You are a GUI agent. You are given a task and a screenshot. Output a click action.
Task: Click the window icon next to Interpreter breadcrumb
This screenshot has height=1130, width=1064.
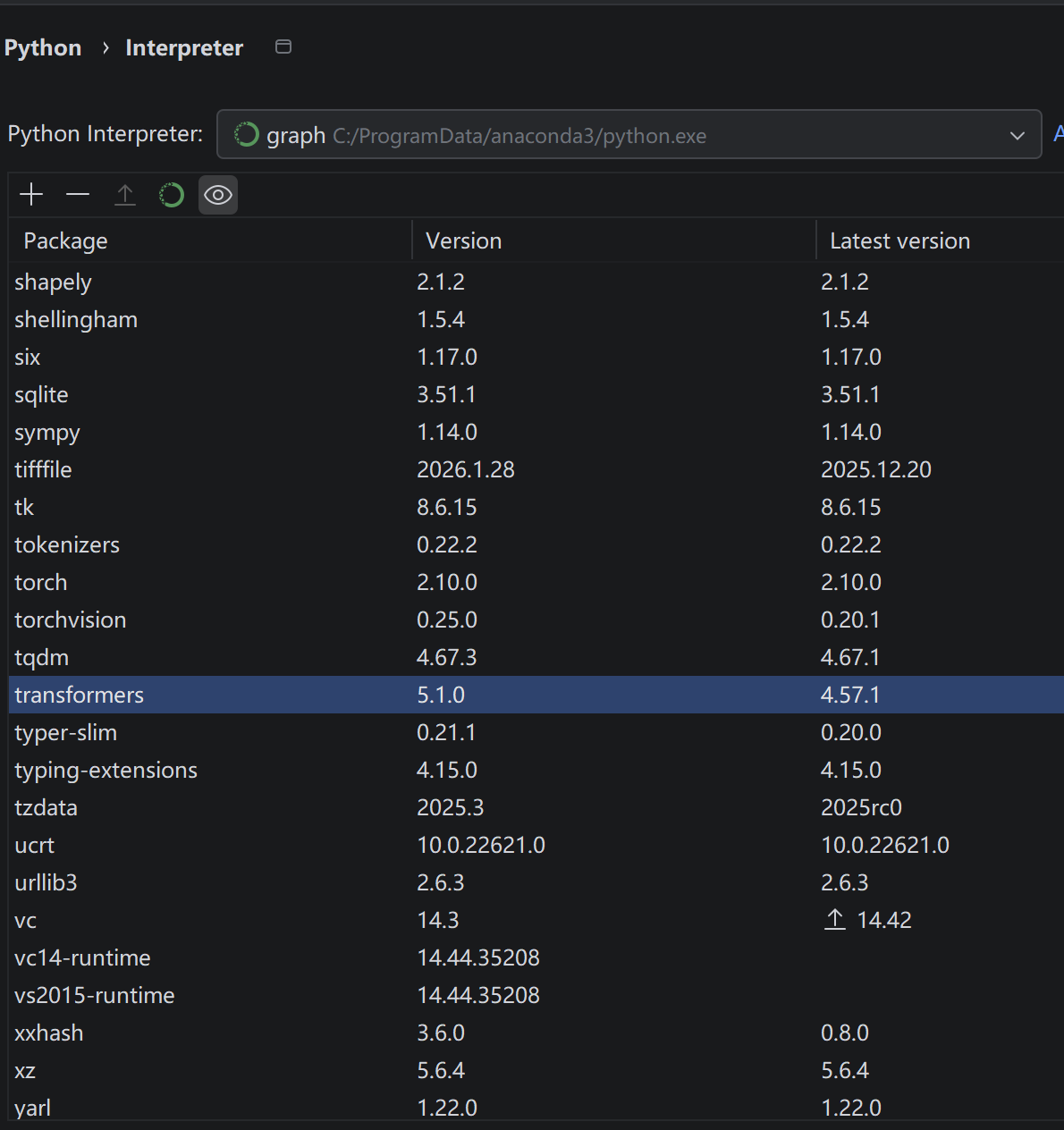click(x=283, y=46)
